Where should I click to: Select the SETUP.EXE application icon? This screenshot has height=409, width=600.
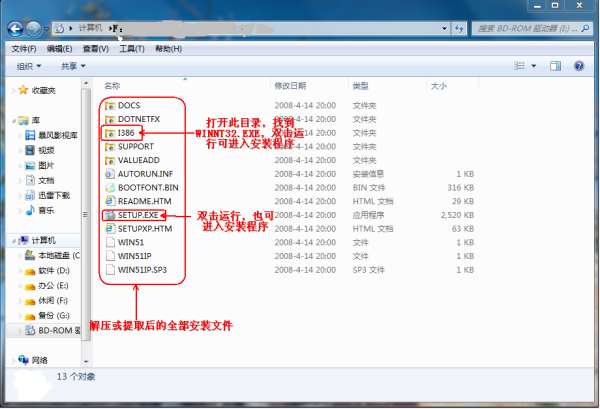click(x=110, y=215)
